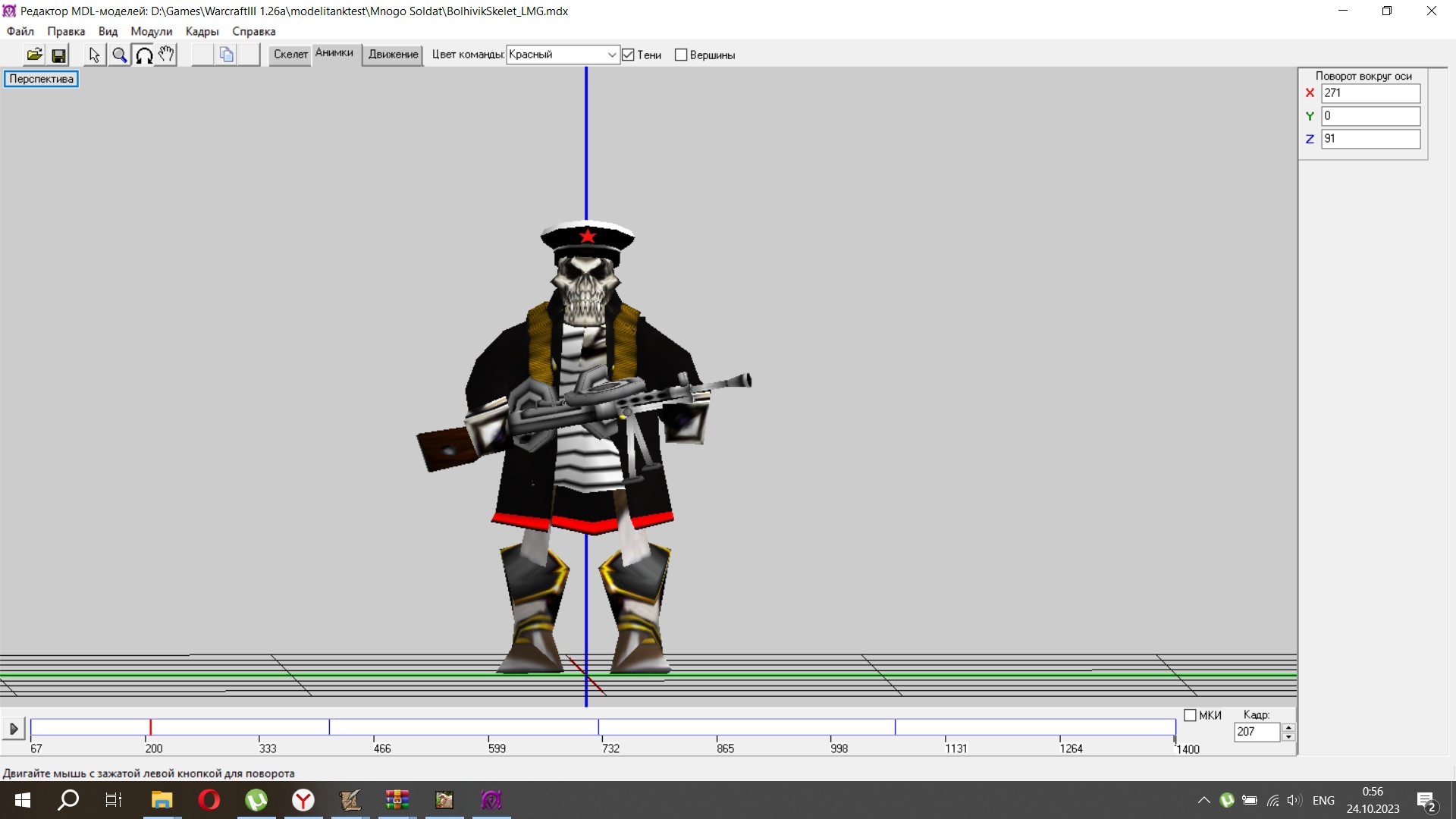Open the Модули menu
Screen dimensions: 1456x819
click(151, 31)
